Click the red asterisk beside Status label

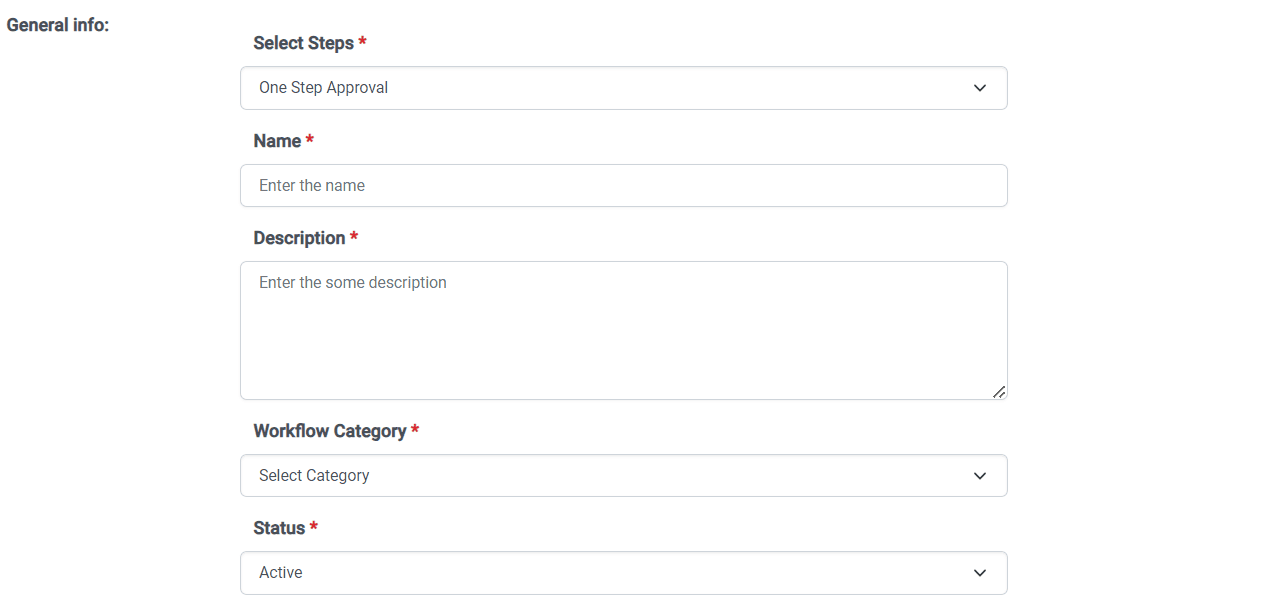(314, 528)
